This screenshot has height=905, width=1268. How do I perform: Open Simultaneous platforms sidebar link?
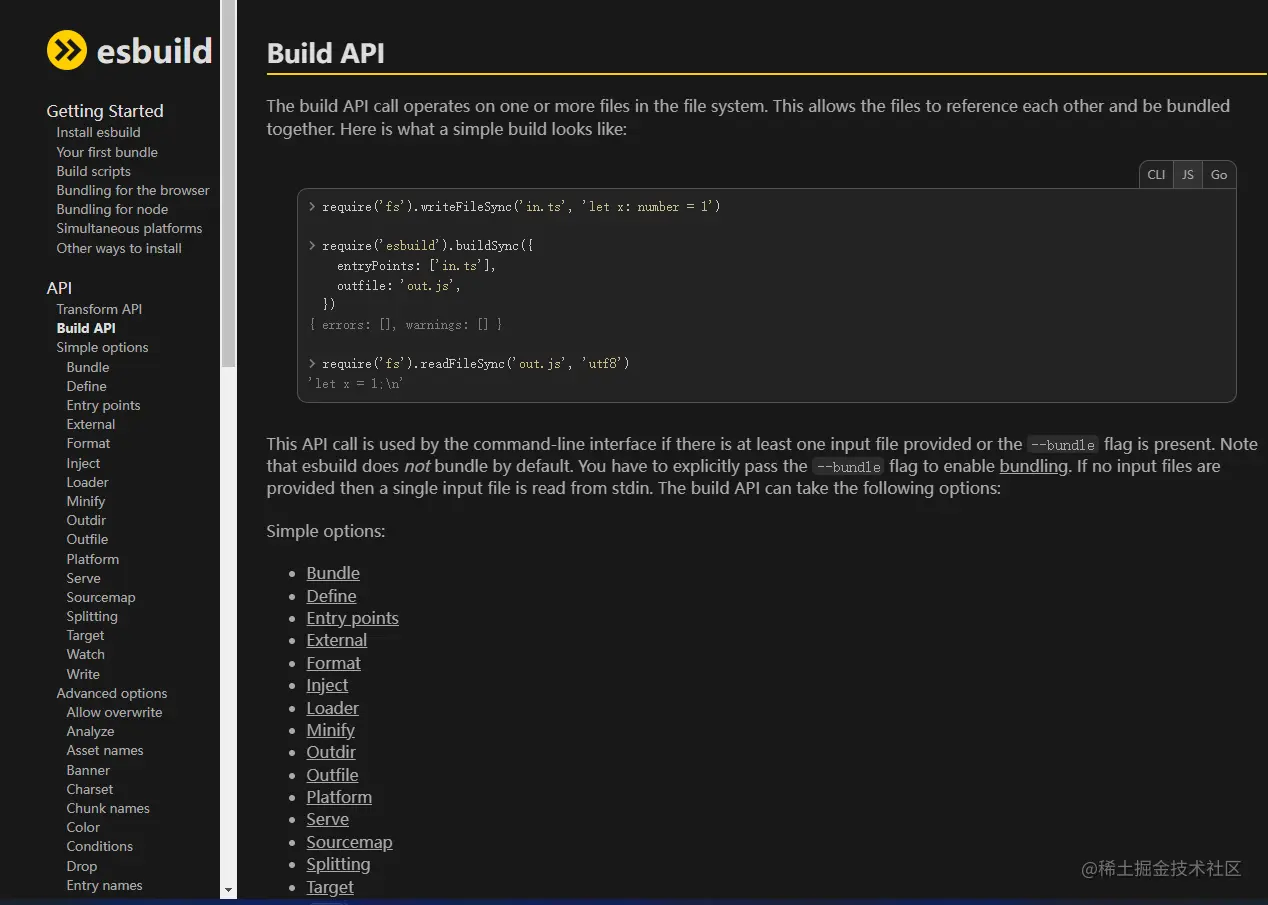[x=129, y=228]
